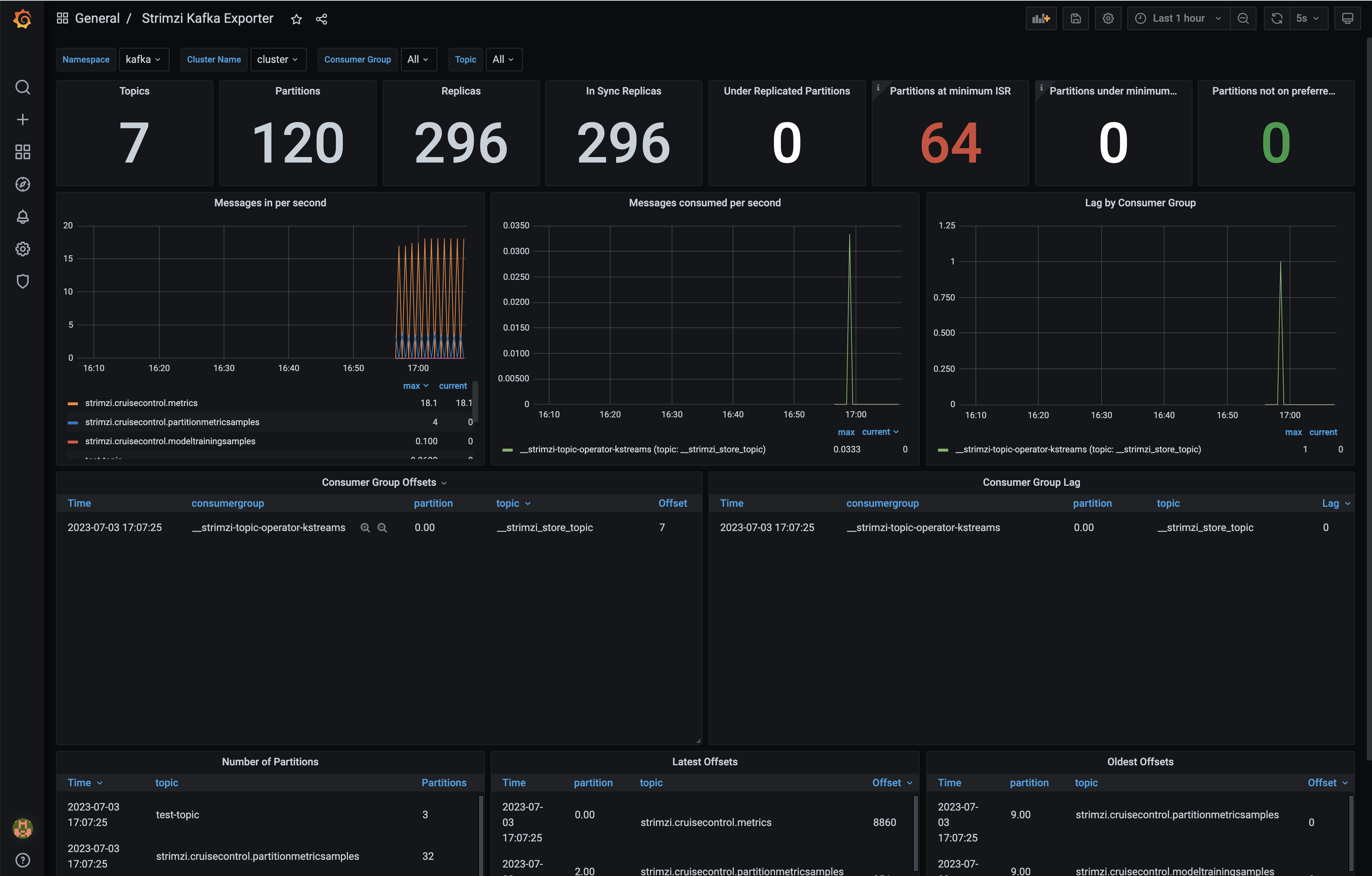Sort Consumer Group Offsets by consumergroup column
Screen dimensions: 1372x876
pyautogui.click(x=227, y=503)
